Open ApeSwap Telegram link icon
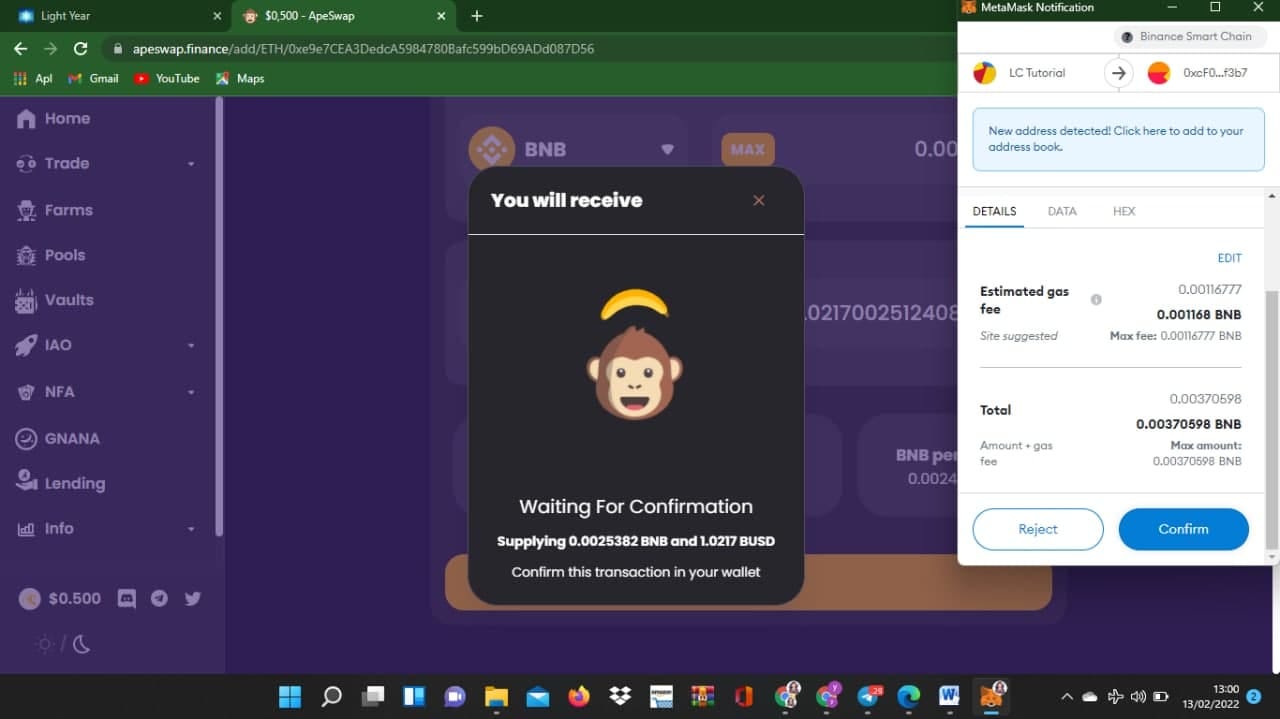The width and height of the screenshot is (1280, 719). click(x=159, y=598)
